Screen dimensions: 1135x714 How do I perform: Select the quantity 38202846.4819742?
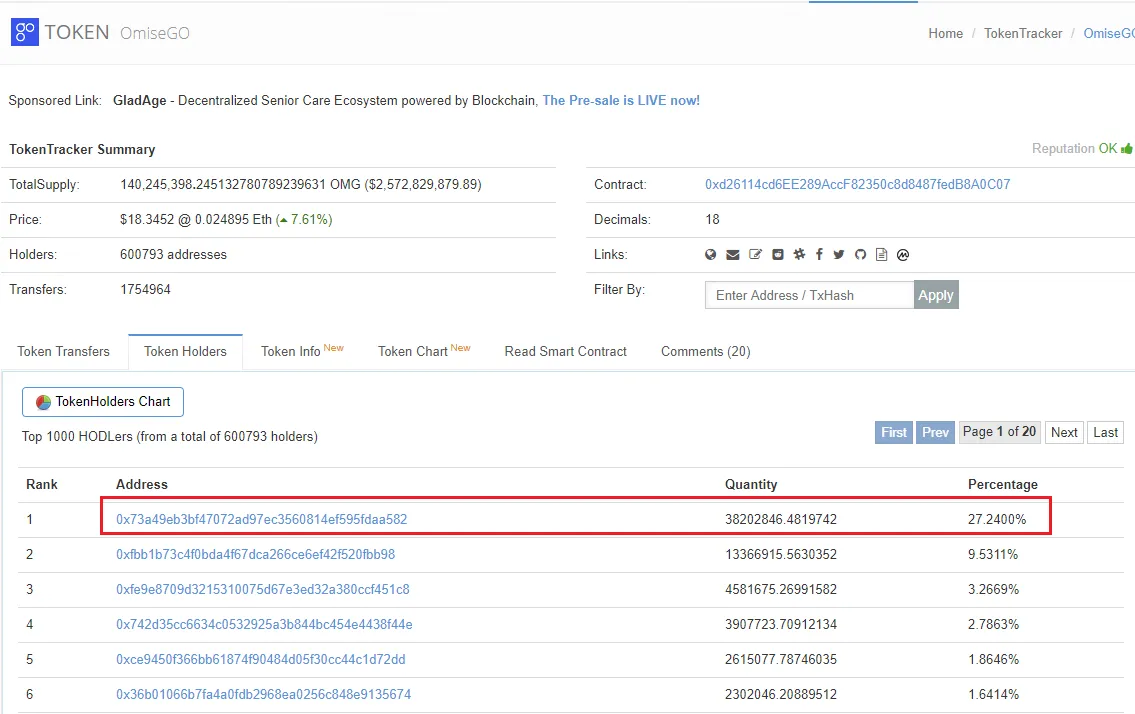tap(781, 519)
